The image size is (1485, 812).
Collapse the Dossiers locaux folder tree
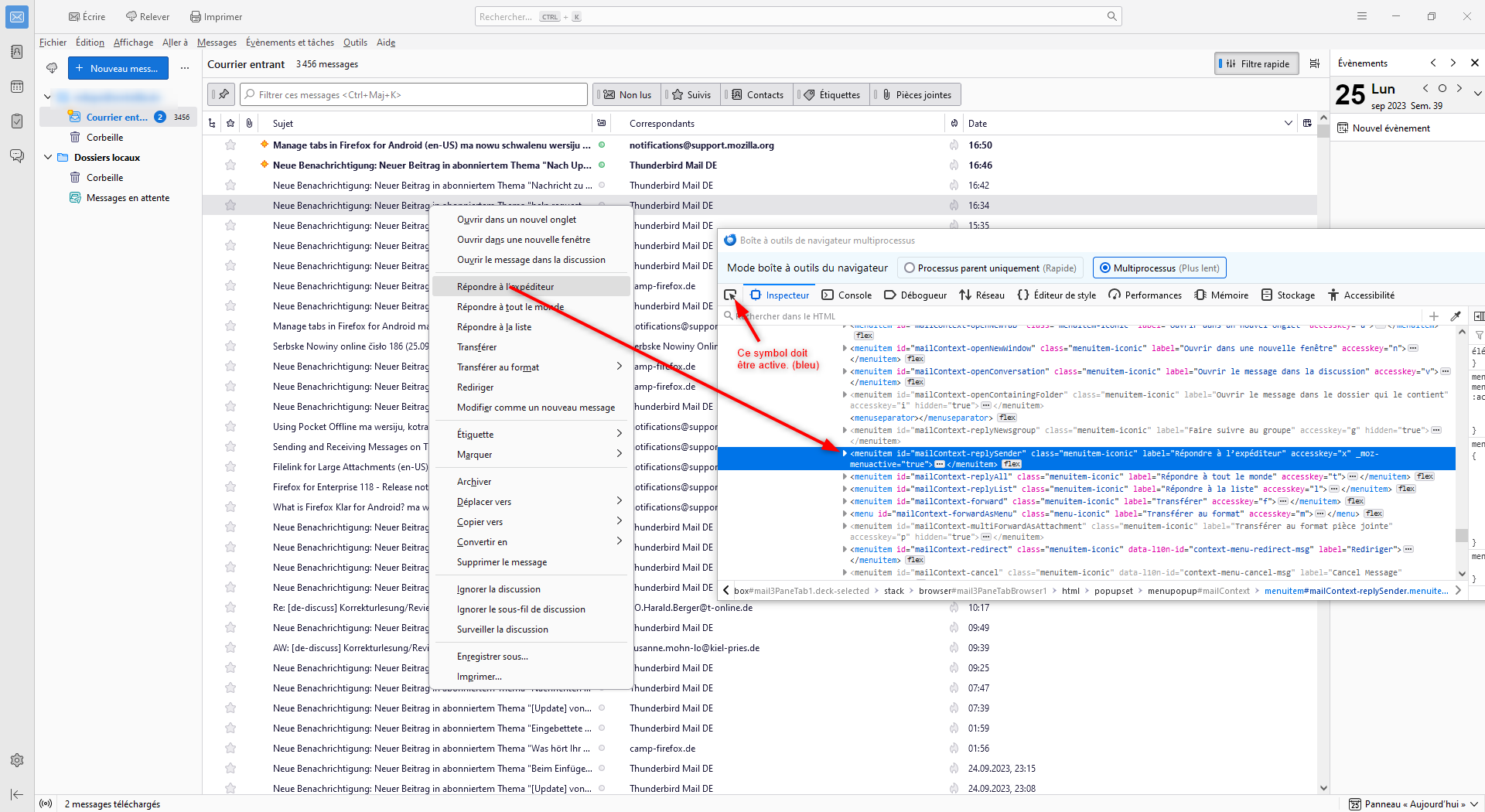(x=48, y=157)
